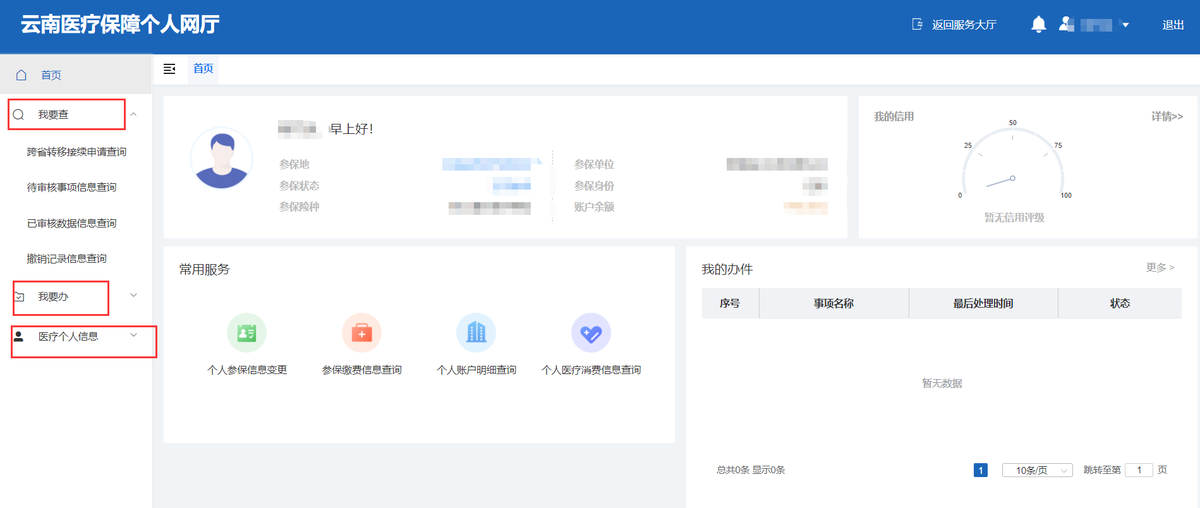The width and height of the screenshot is (1200, 508).
Task: Select 首页 in the left sidebar
Action: coord(50,75)
